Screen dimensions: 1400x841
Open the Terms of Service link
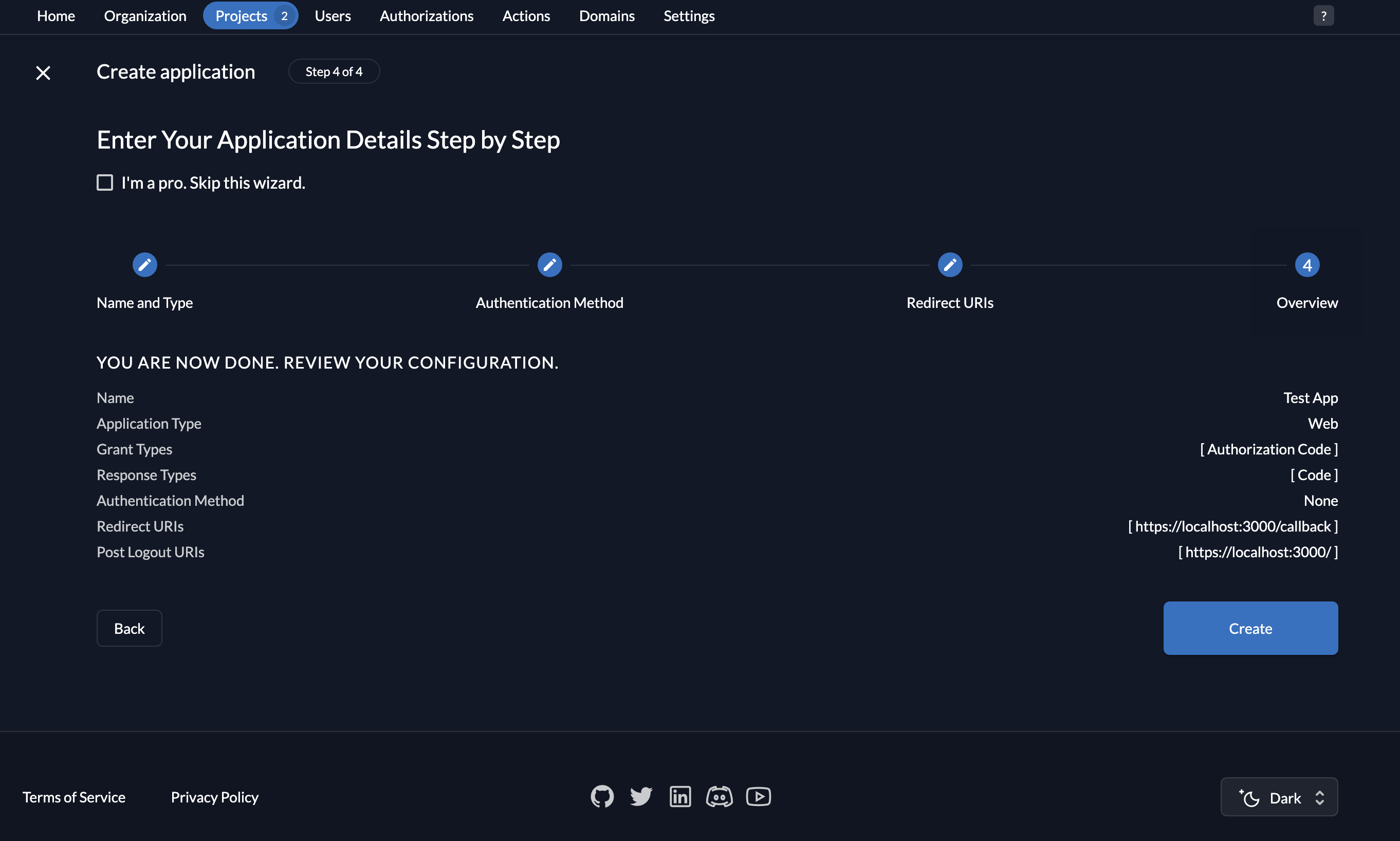(73, 796)
